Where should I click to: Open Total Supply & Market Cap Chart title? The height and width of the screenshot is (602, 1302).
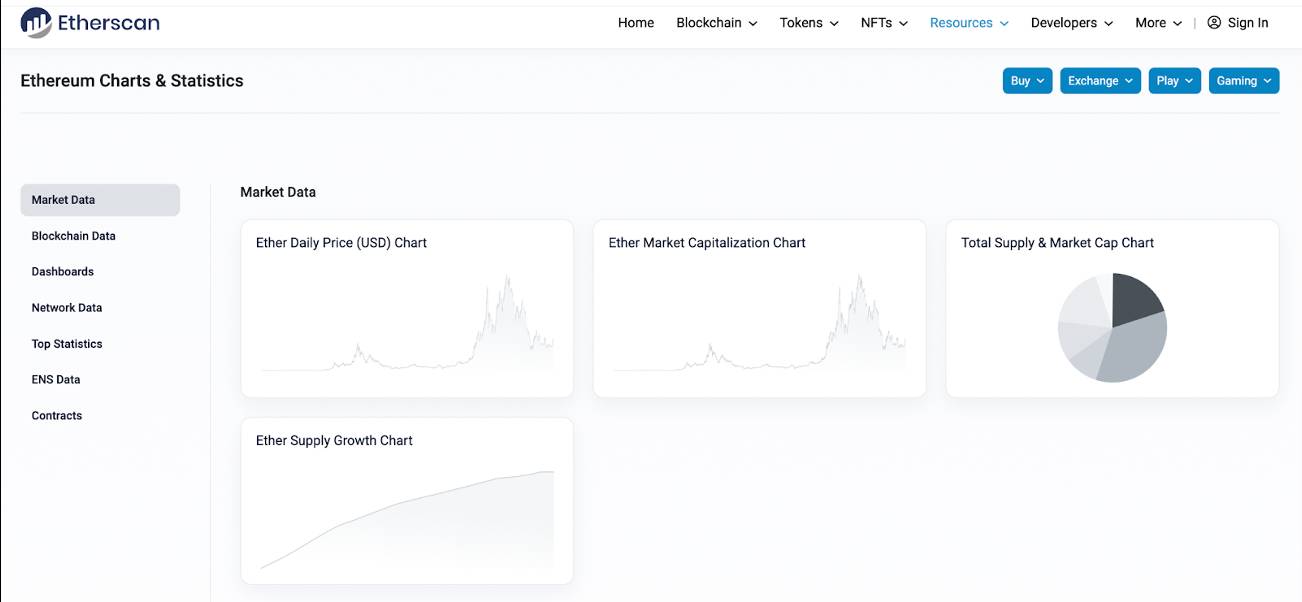click(1057, 243)
